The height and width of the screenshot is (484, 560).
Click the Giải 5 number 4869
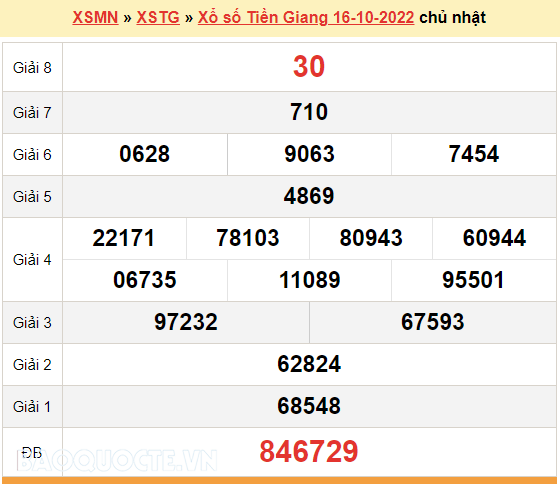tap(309, 196)
